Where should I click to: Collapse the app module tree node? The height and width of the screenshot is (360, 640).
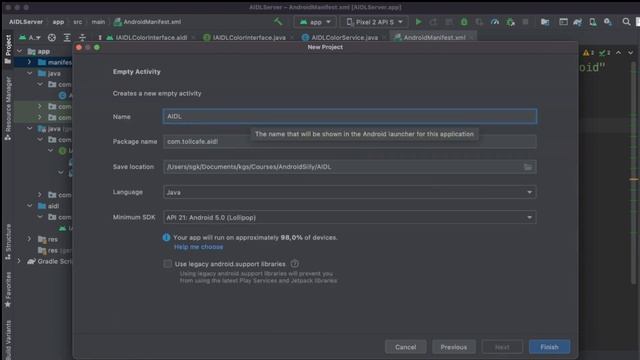[19, 51]
